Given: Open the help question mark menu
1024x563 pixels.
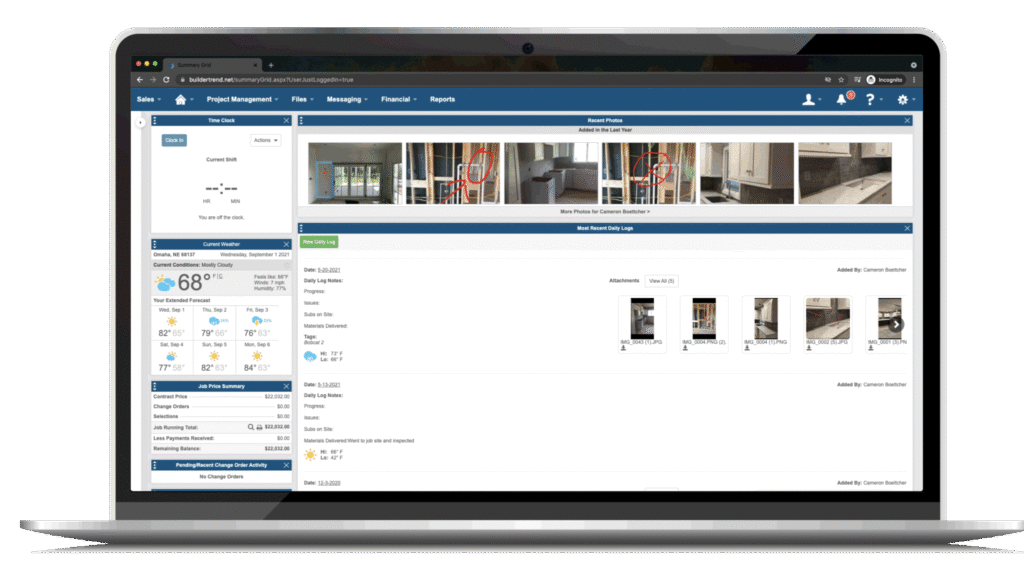Looking at the screenshot, I should [x=870, y=99].
